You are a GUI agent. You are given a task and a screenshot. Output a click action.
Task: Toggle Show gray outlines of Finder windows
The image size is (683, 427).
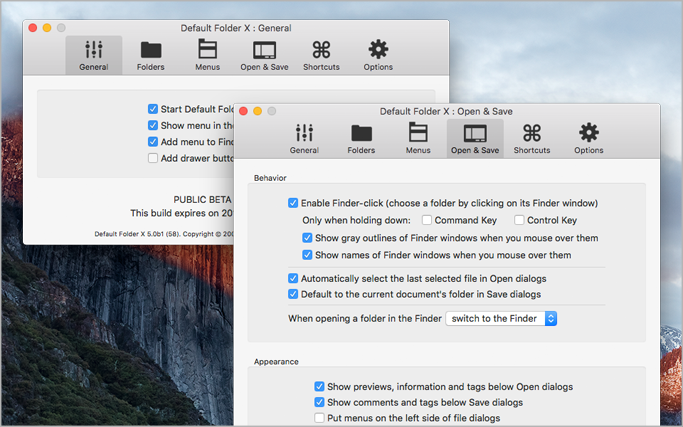(x=308, y=238)
